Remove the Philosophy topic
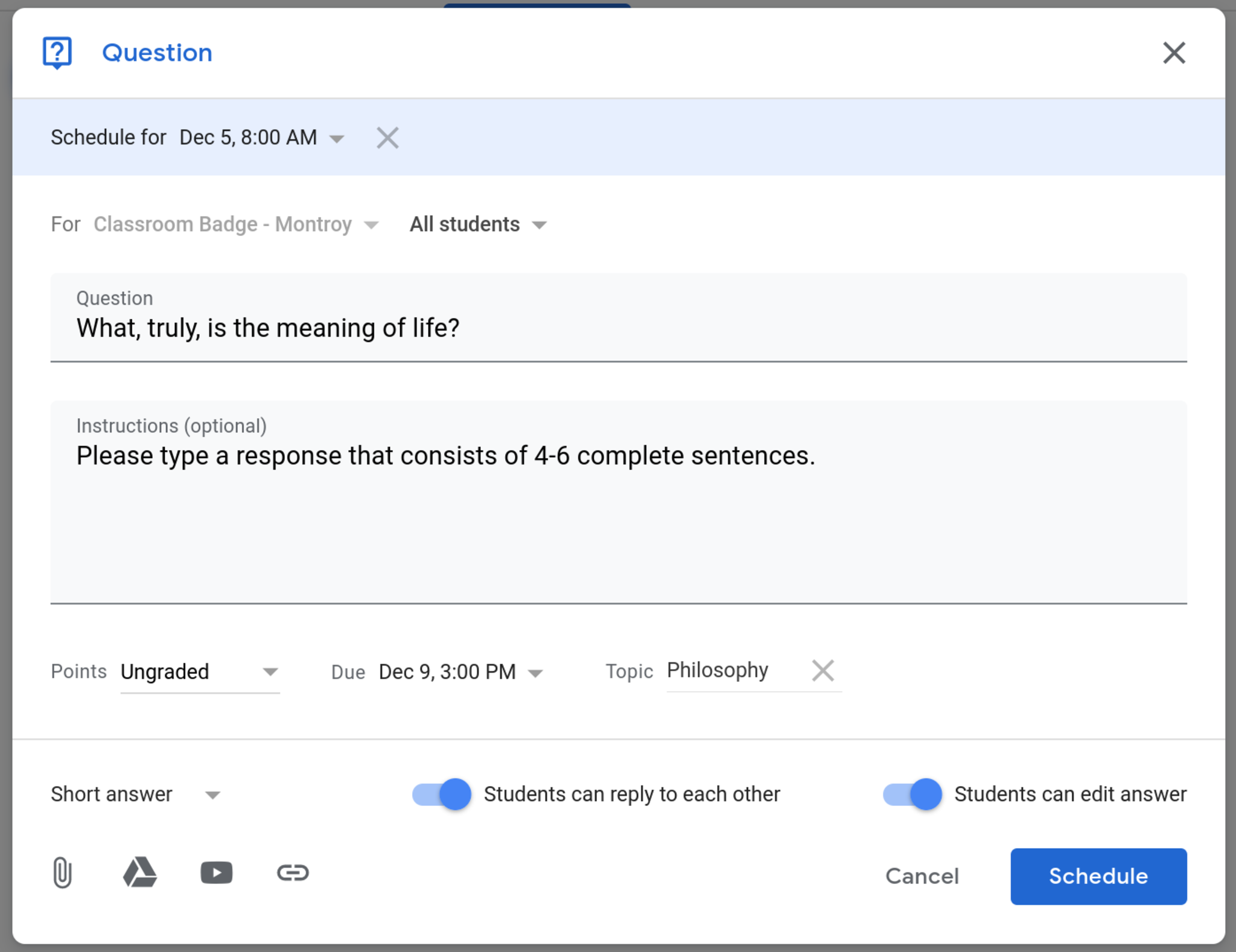 (823, 670)
